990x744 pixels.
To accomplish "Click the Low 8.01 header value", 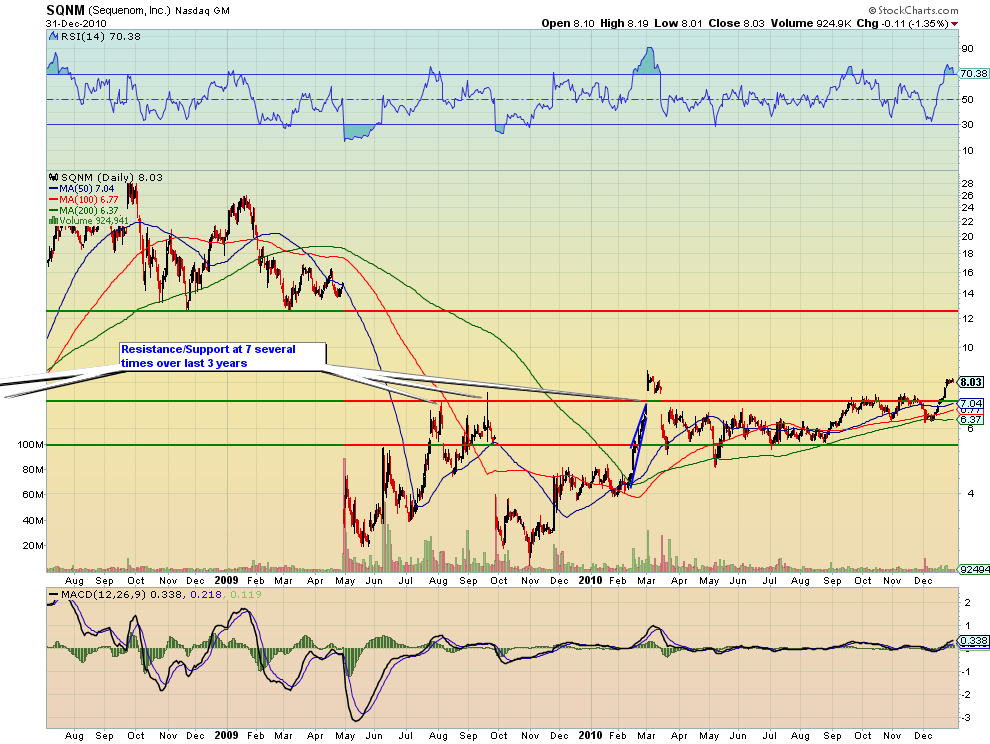I will [678, 23].
